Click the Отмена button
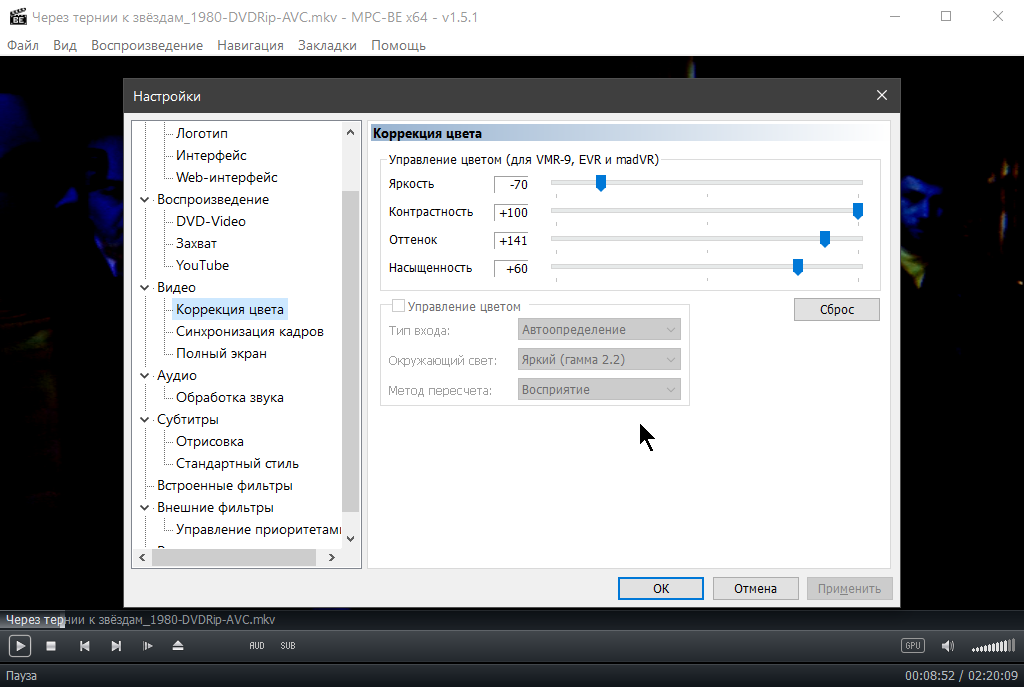Screen dimensions: 1024x687 (756, 588)
